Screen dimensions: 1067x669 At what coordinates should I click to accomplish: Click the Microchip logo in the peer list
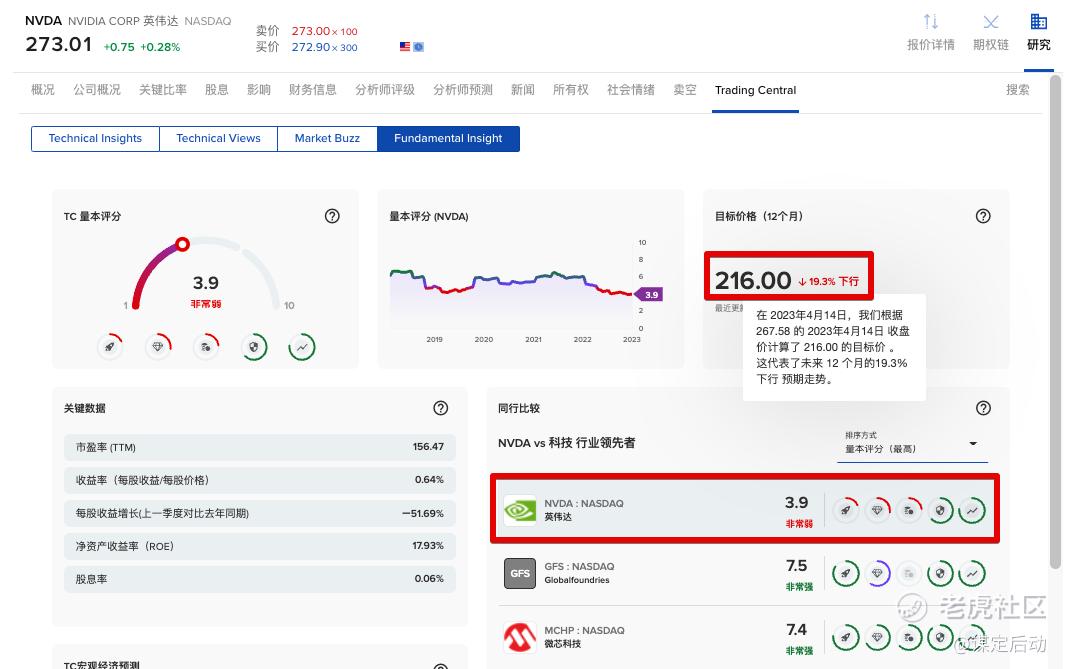coord(520,638)
